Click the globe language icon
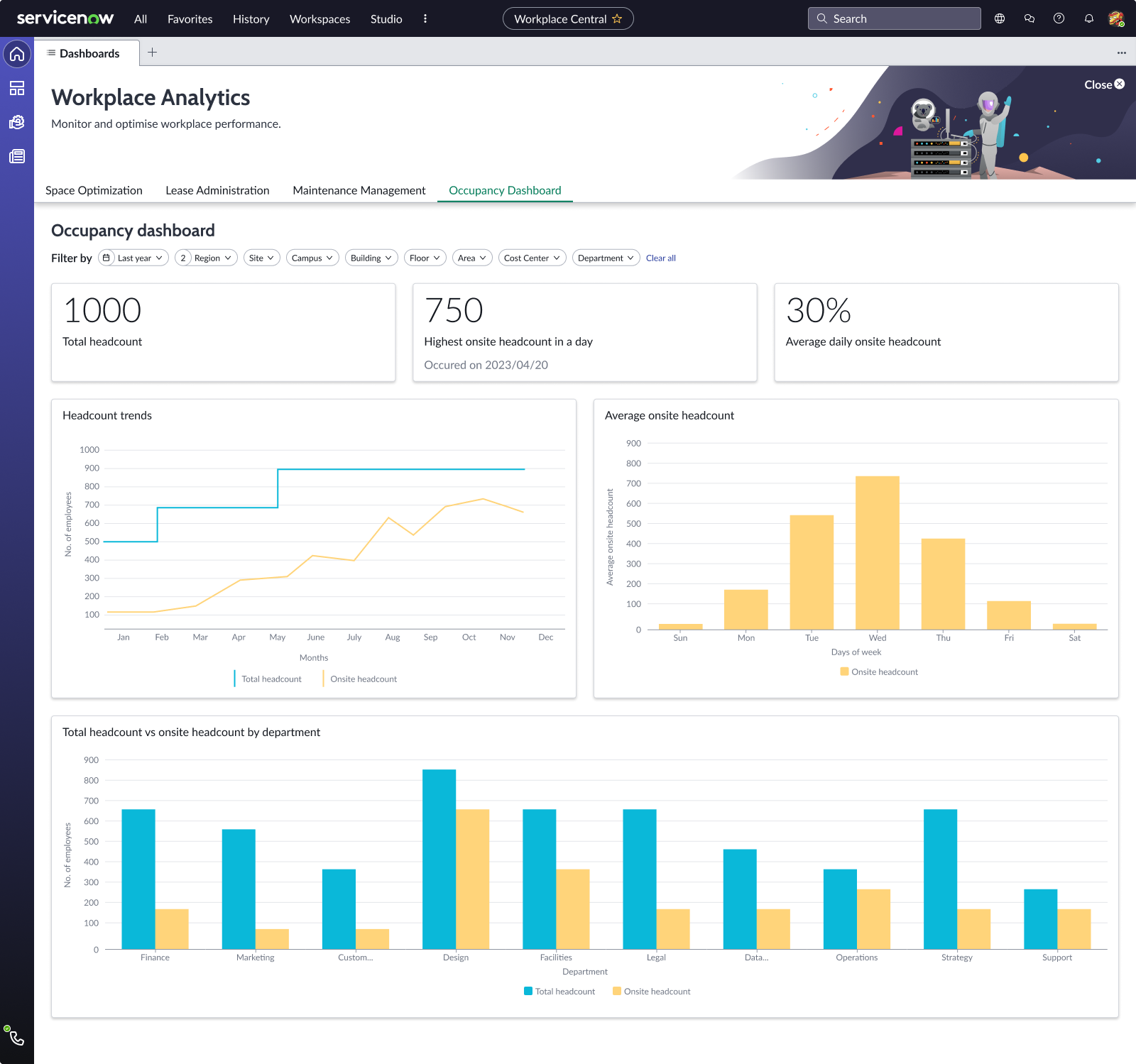Image resolution: width=1136 pixels, height=1064 pixels. [x=1000, y=18]
